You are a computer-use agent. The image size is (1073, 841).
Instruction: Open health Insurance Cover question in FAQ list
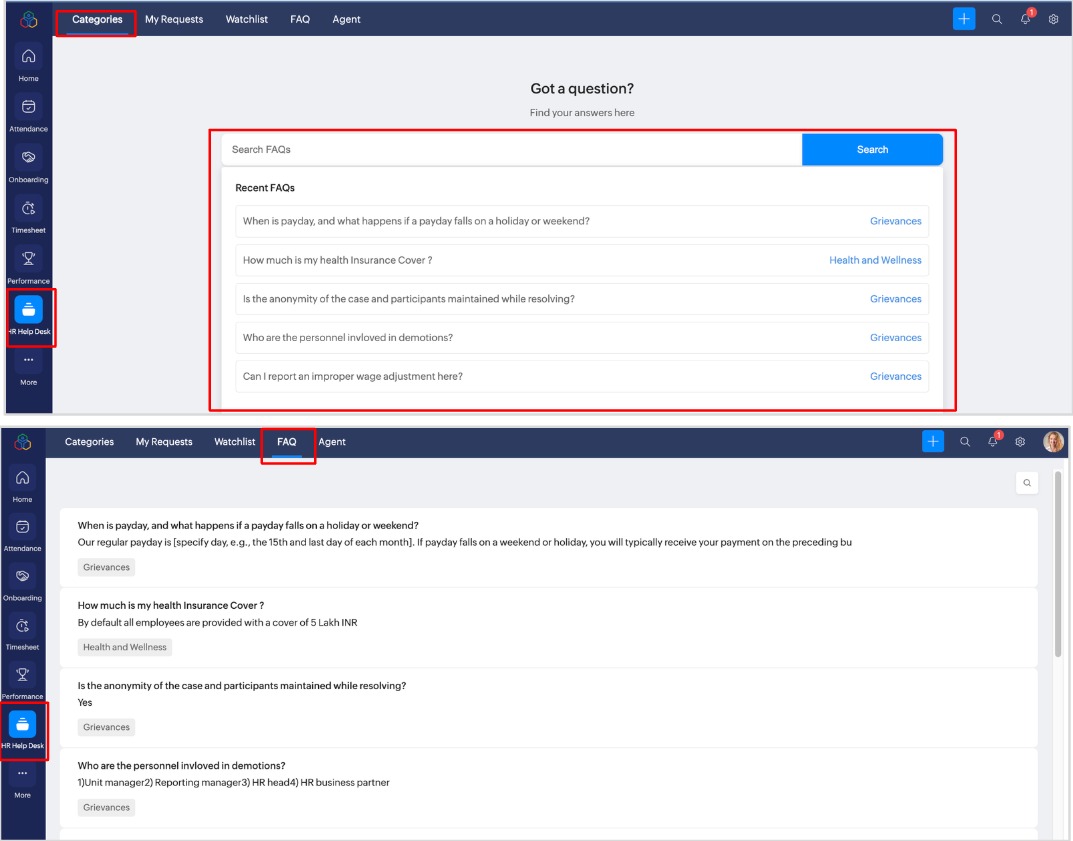[170, 606]
